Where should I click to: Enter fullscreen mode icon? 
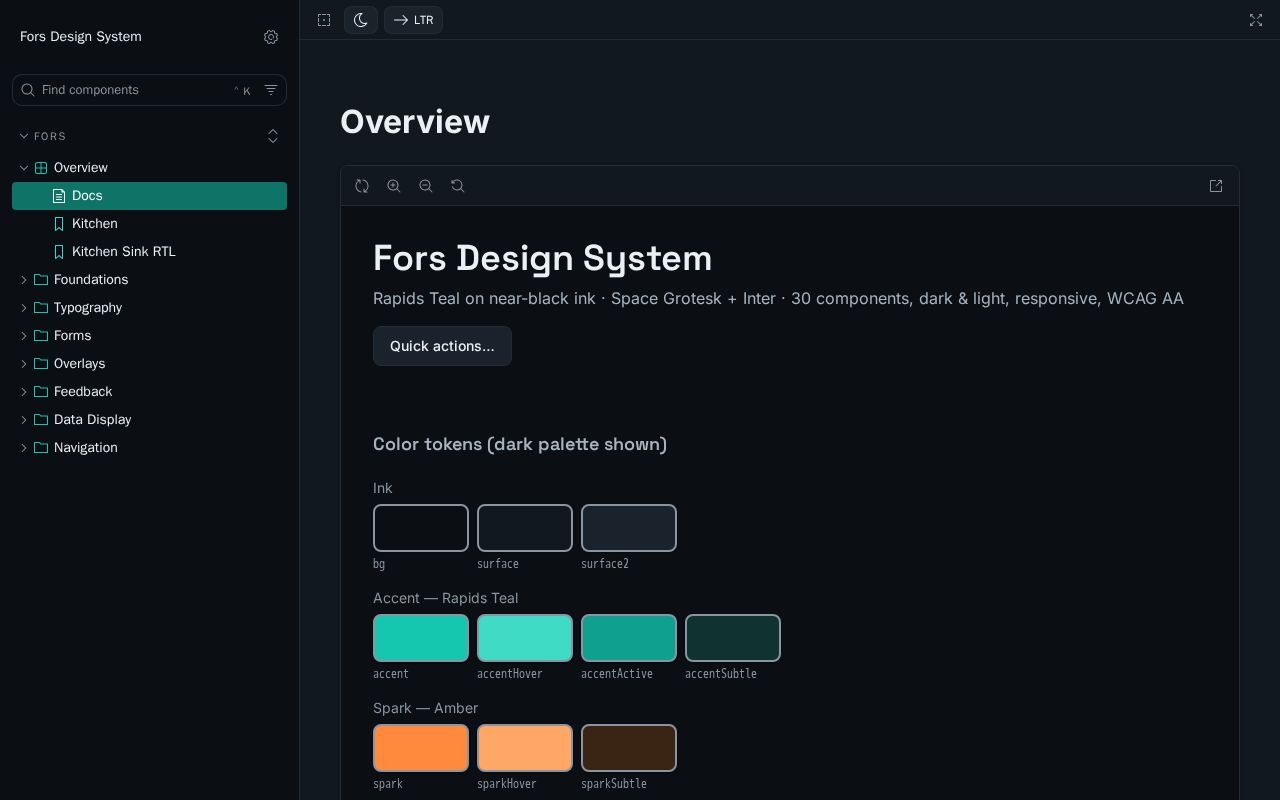1256,20
